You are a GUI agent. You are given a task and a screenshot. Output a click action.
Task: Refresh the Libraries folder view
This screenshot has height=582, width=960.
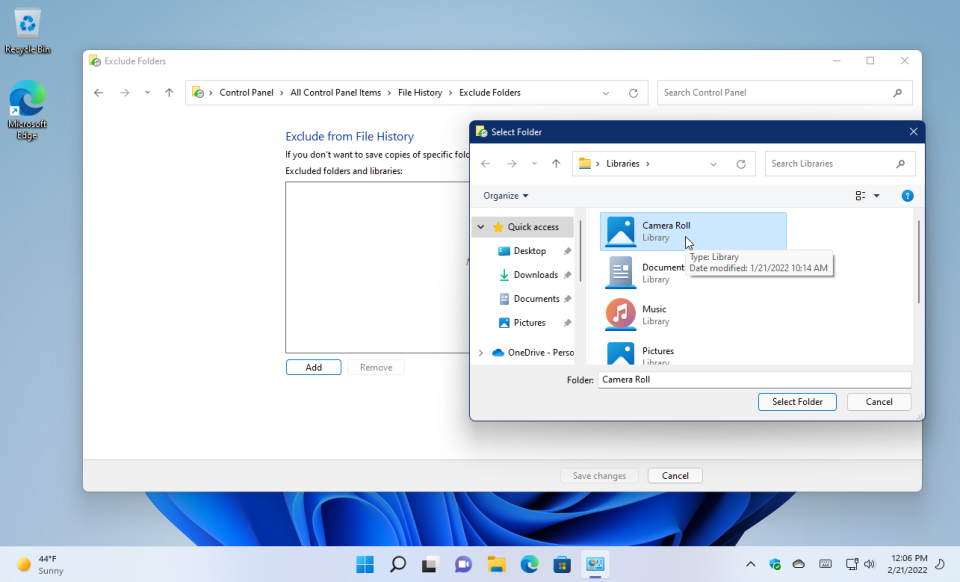click(x=737, y=163)
